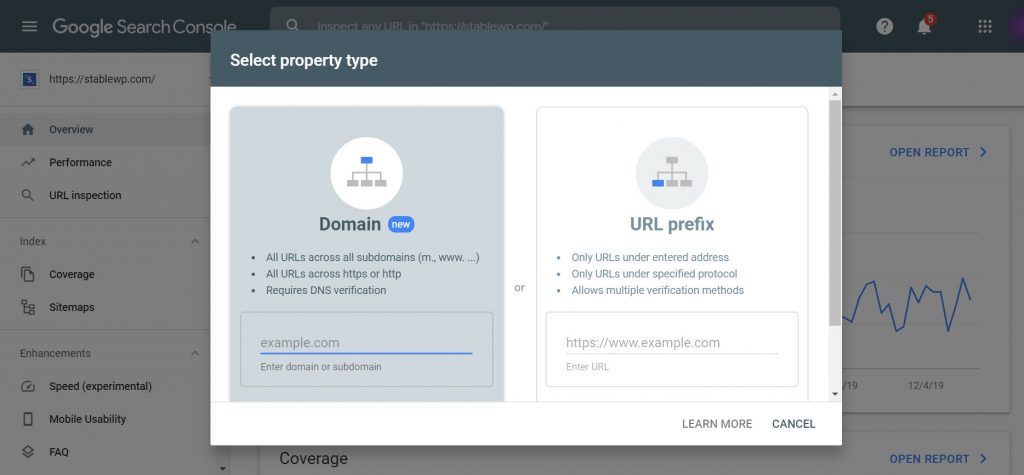
Task: Click the Overview home icon
Action: [x=27, y=129]
